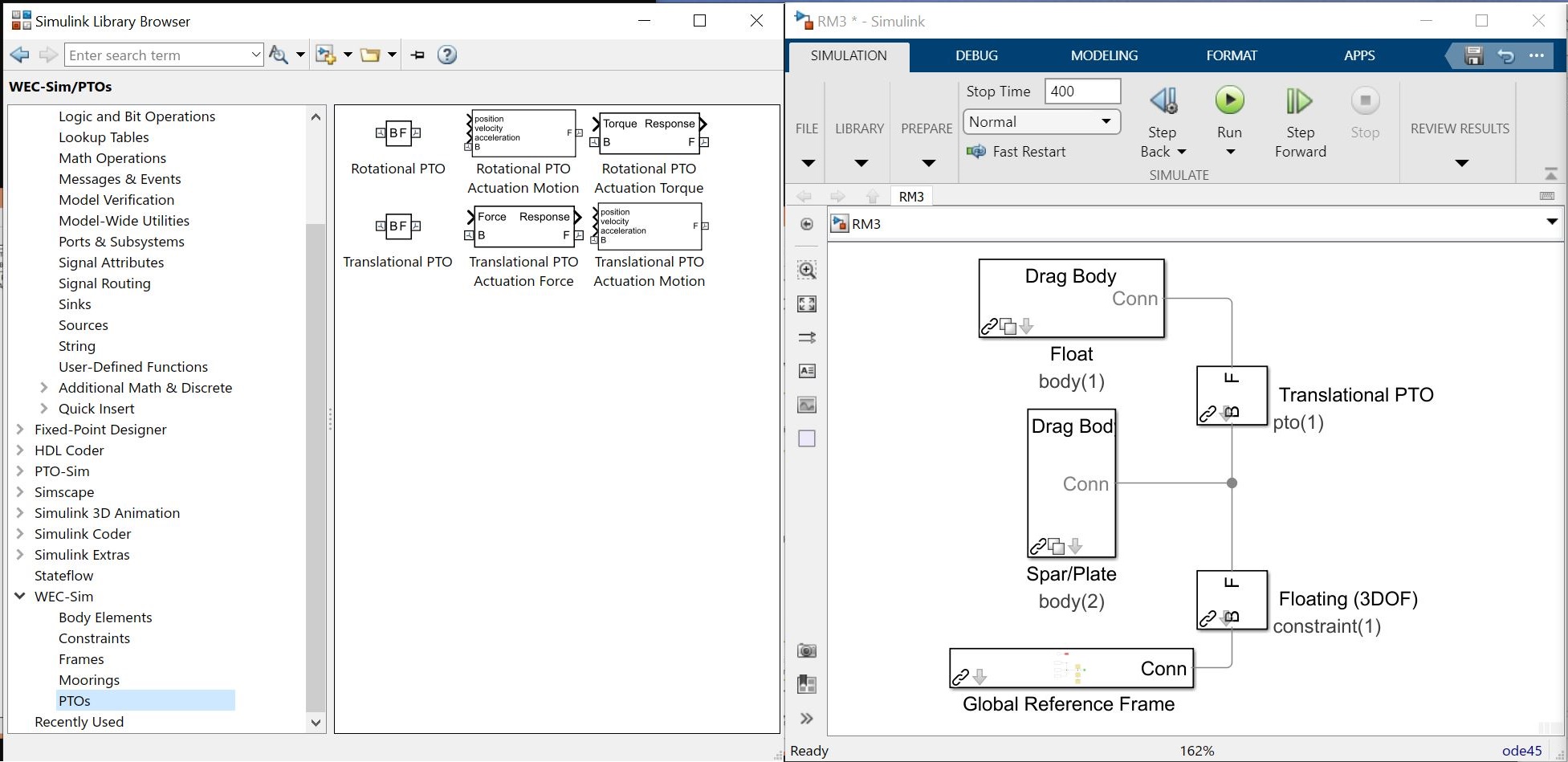Open the PREPARE section dropdown
Viewport: 1568px width, 762px height.
[x=928, y=163]
